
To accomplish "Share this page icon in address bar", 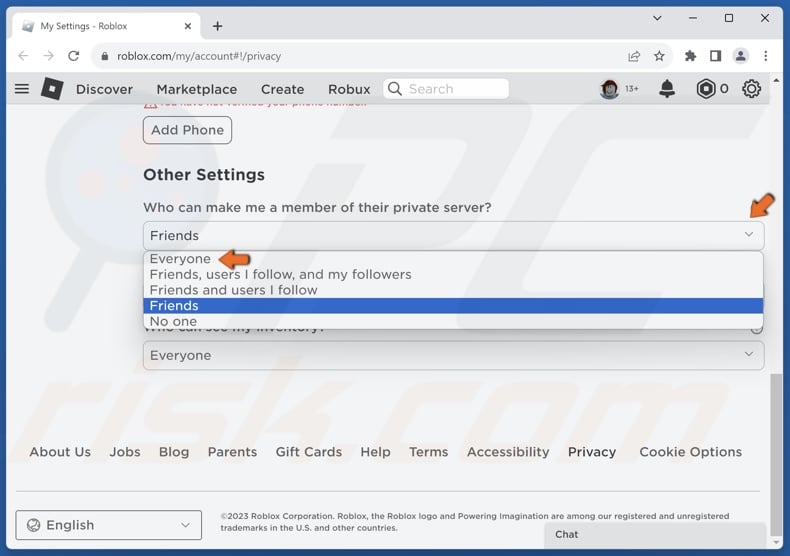I will click(634, 56).
